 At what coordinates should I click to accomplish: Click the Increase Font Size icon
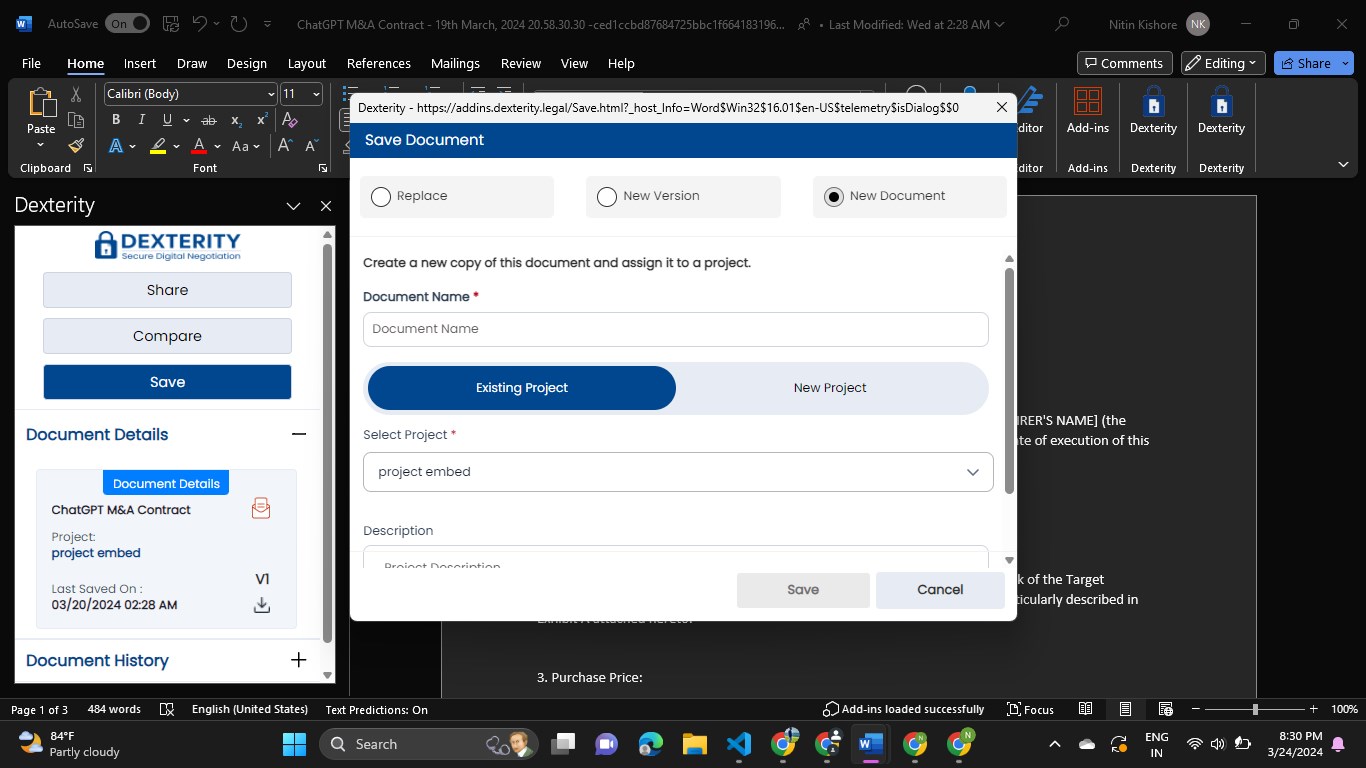(x=285, y=146)
